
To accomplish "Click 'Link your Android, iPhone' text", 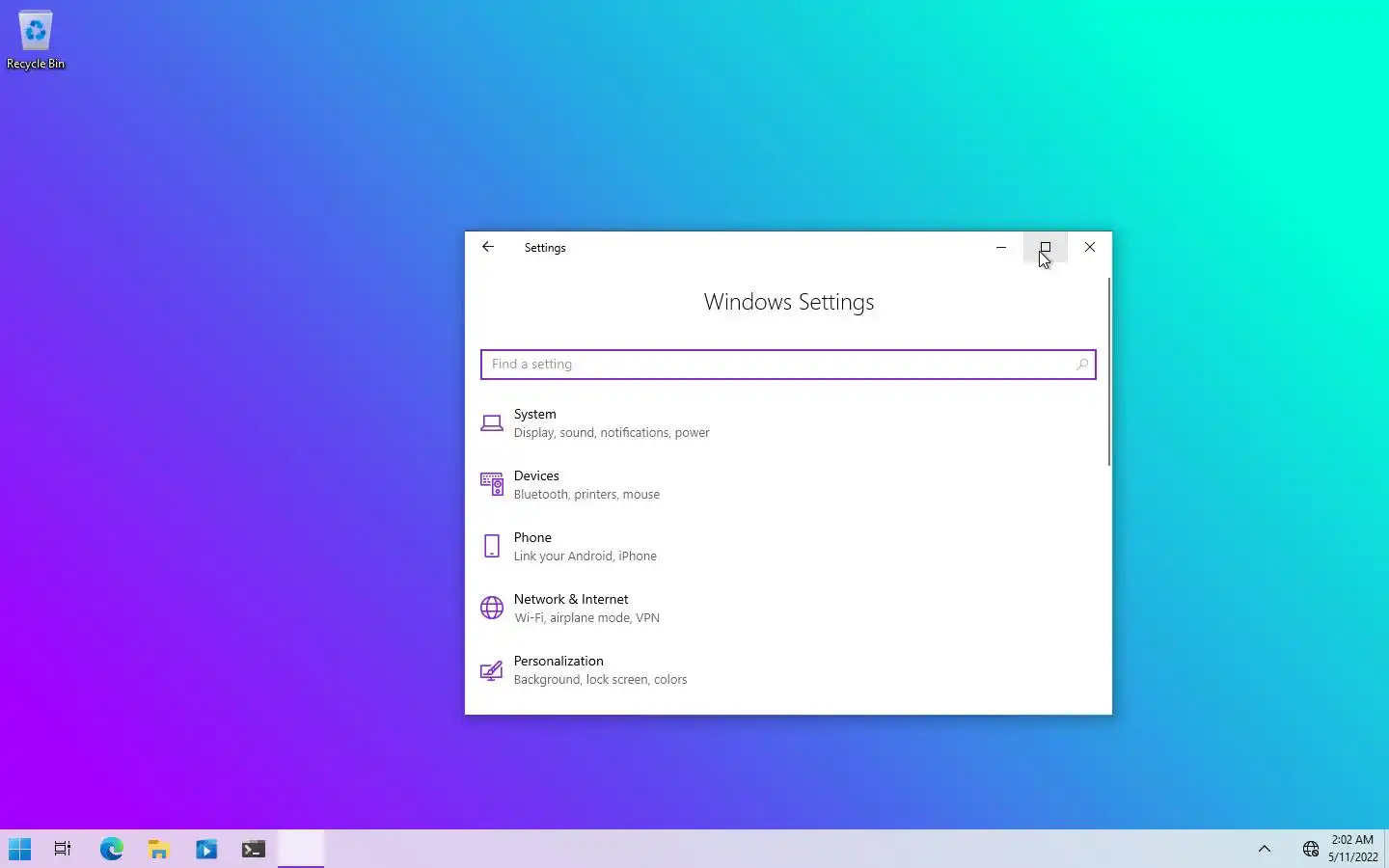I will tap(585, 556).
